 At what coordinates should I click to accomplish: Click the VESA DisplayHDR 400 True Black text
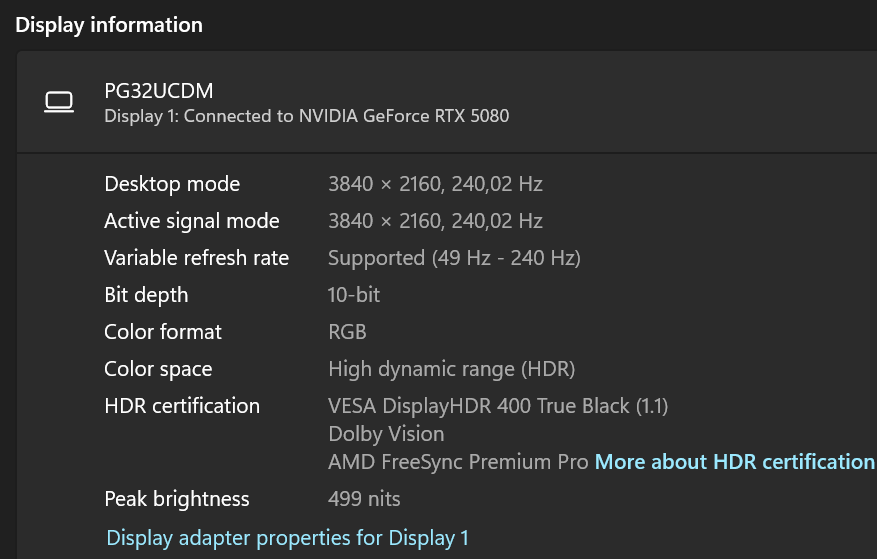point(498,406)
